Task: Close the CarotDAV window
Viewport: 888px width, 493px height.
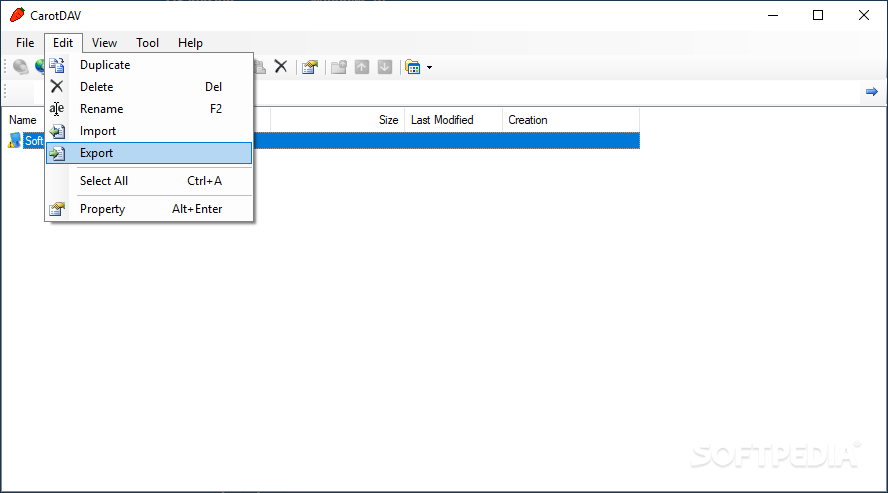Action: click(864, 15)
